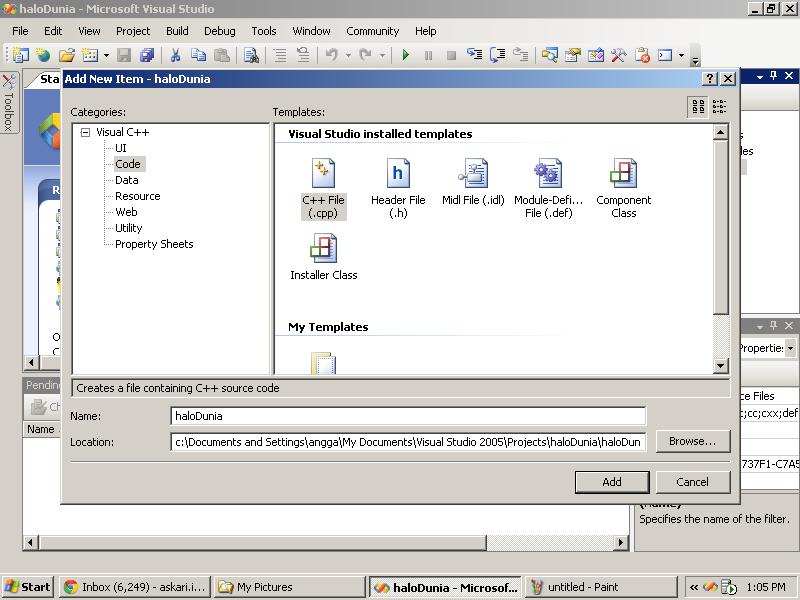Select the Data category
The image size is (800, 600).
(x=127, y=180)
